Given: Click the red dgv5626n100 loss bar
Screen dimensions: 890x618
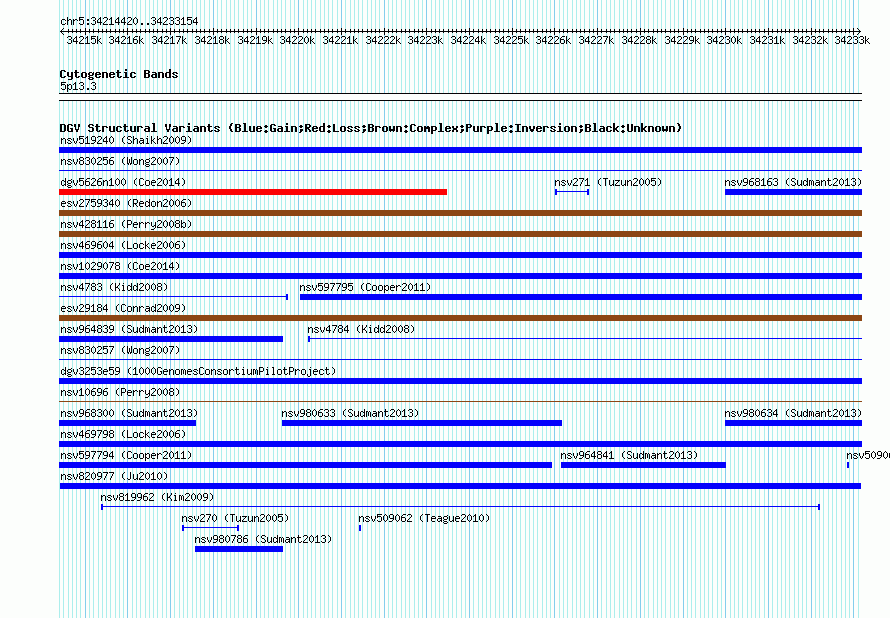Looking at the screenshot, I should [x=253, y=192].
